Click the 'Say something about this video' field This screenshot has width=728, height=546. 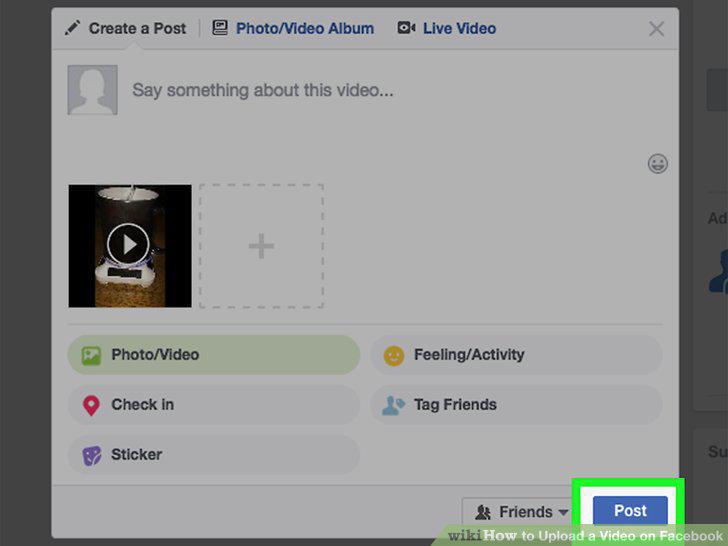[x=263, y=90]
